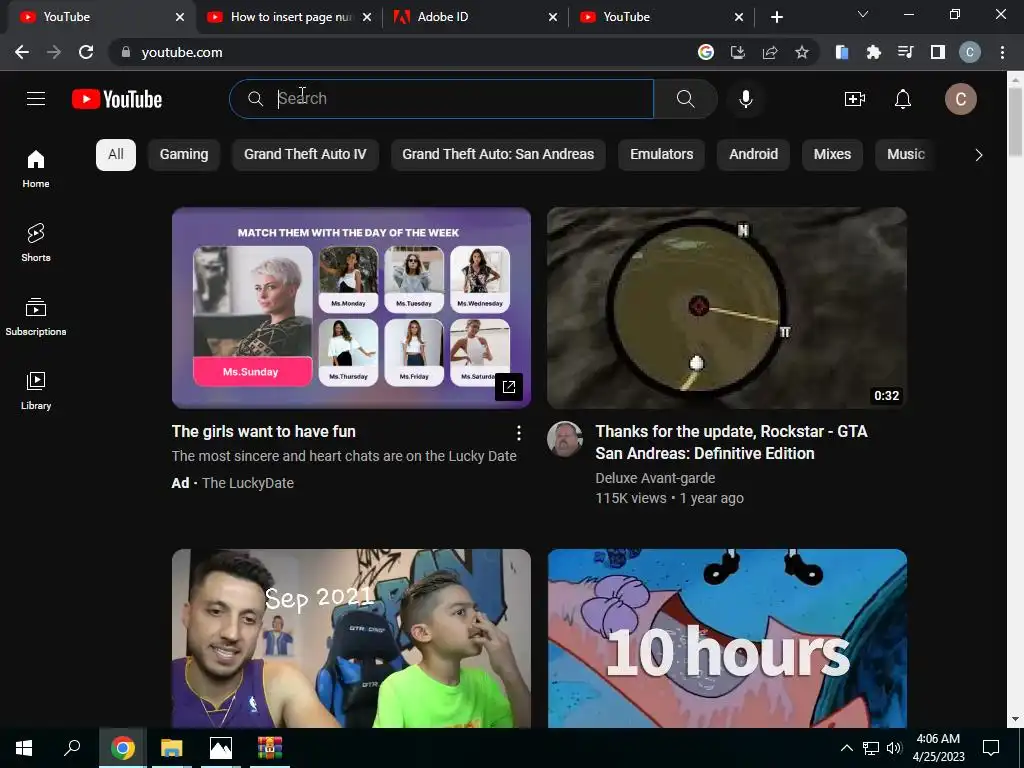1024x768 pixels.
Task: Click the install app icon in address bar
Action: [x=737, y=52]
